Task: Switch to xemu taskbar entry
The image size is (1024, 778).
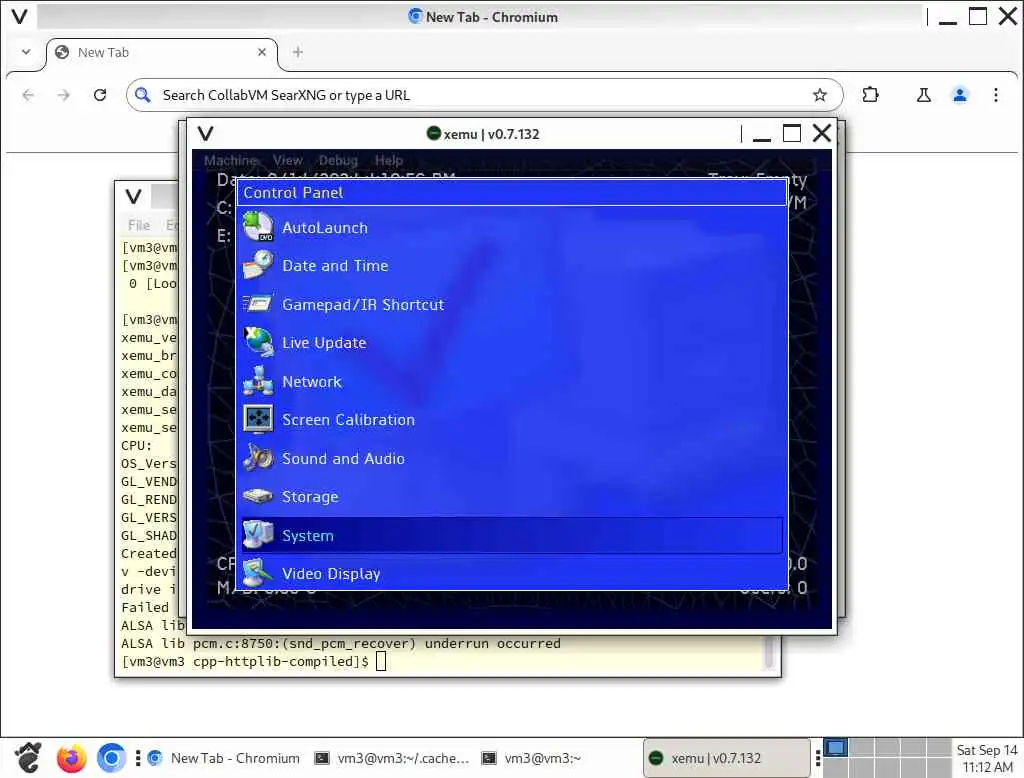Action: [726, 758]
